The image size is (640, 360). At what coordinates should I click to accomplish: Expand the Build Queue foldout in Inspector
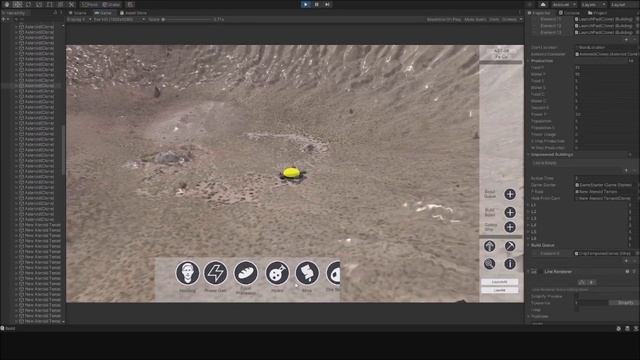tap(529, 245)
